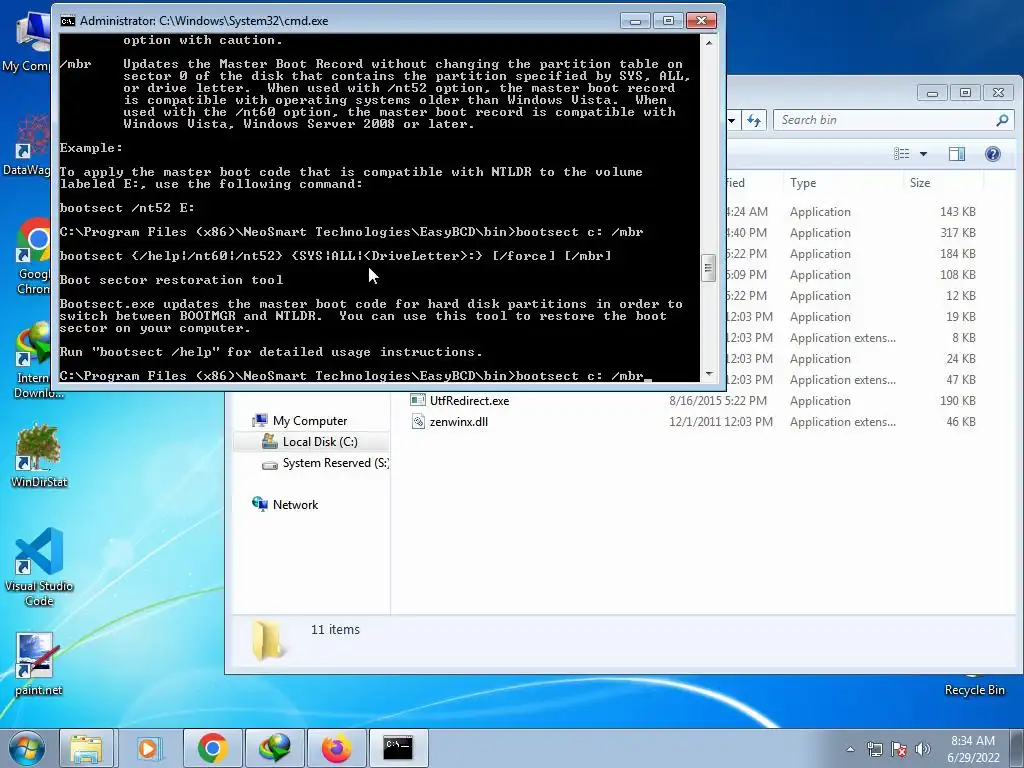This screenshot has width=1024, height=768.
Task: Open the address bar history dropdown
Action: (732, 120)
